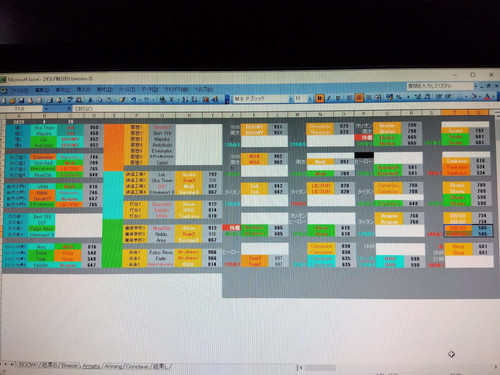The height and width of the screenshot is (375, 500).
Task: Click the Decrease Decimal icon
Action: click(x=427, y=97)
